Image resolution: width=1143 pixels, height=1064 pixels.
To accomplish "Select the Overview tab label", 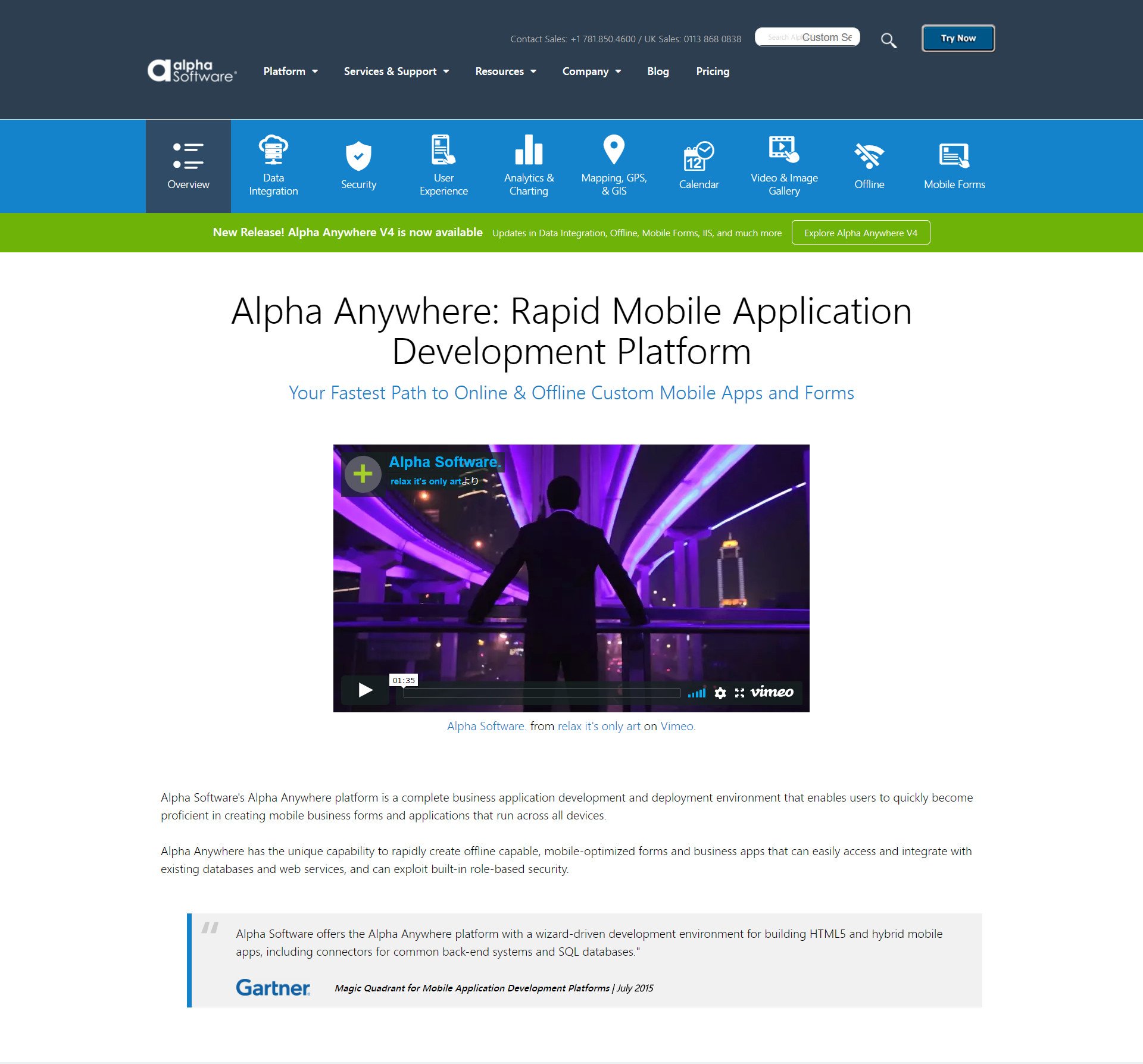I will (188, 184).
